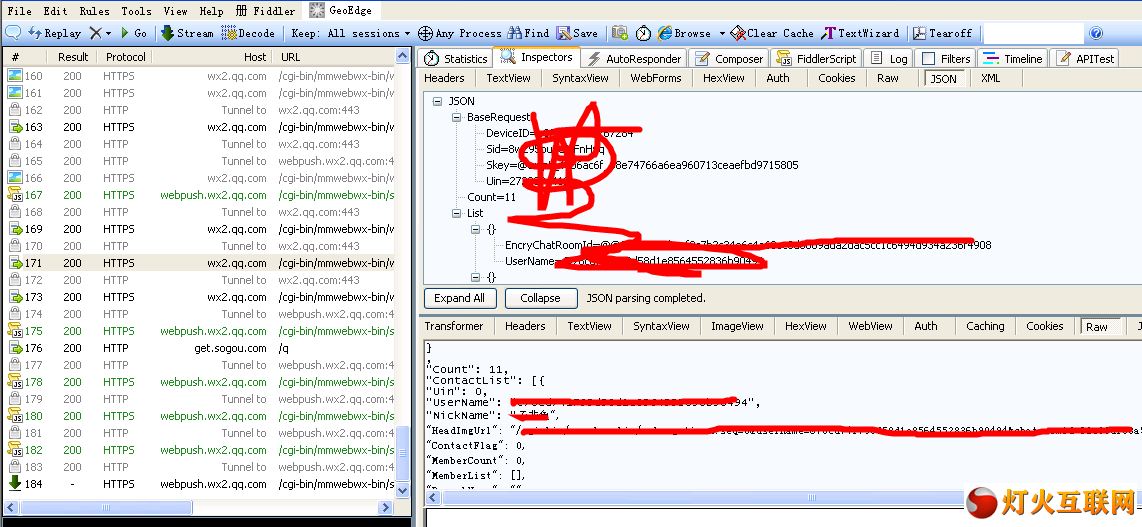Toggle Decode option in toolbar

point(248,33)
